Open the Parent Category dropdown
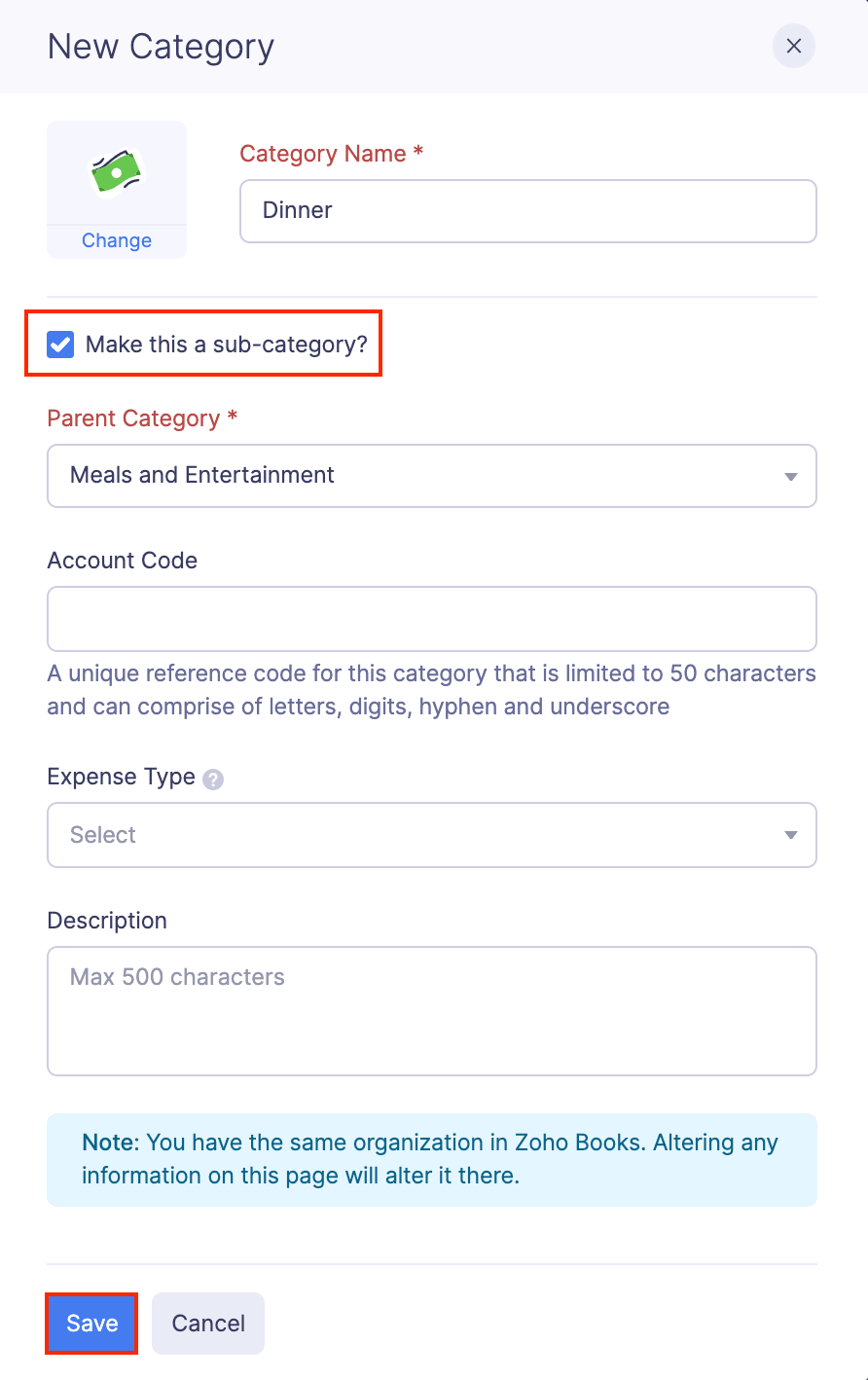This screenshot has height=1380, width=868. [x=431, y=476]
